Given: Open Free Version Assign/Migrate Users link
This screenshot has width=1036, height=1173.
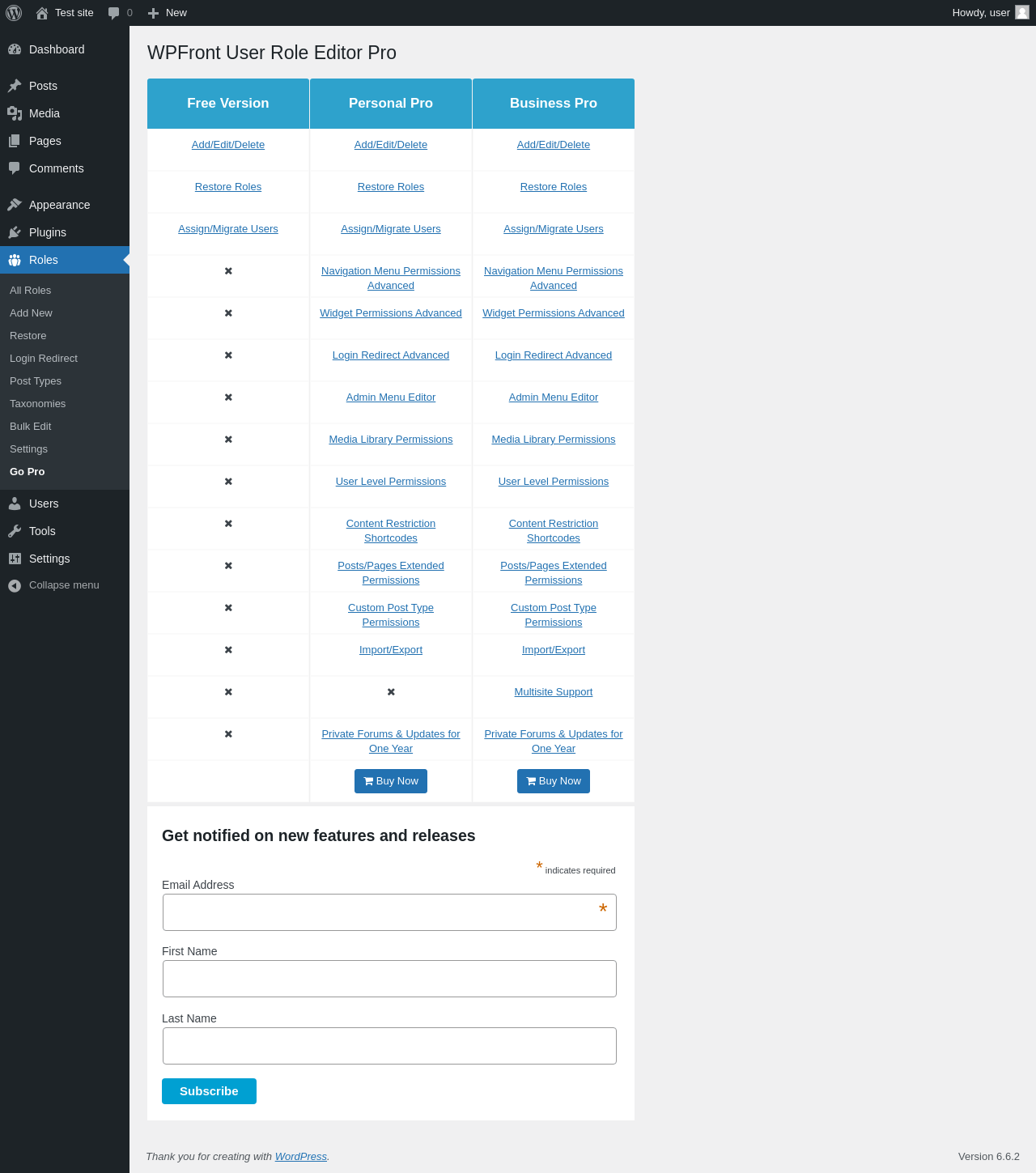Looking at the screenshot, I should (228, 229).
